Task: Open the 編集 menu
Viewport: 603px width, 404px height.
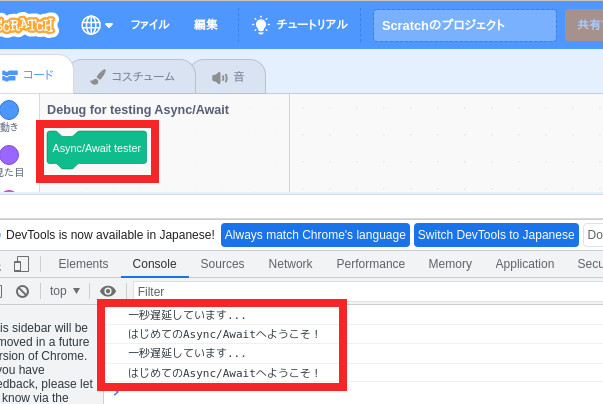Action: tap(206, 25)
